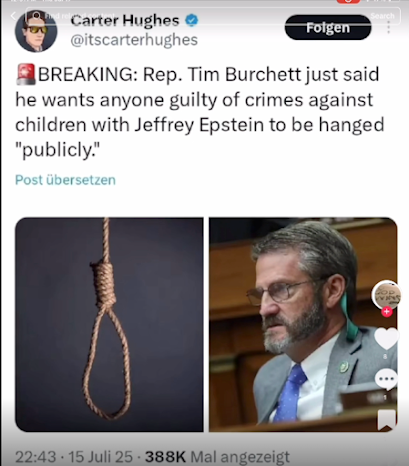Like the video with heart icon
Image resolution: width=409 pixels, height=466 pixels.
[387, 338]
